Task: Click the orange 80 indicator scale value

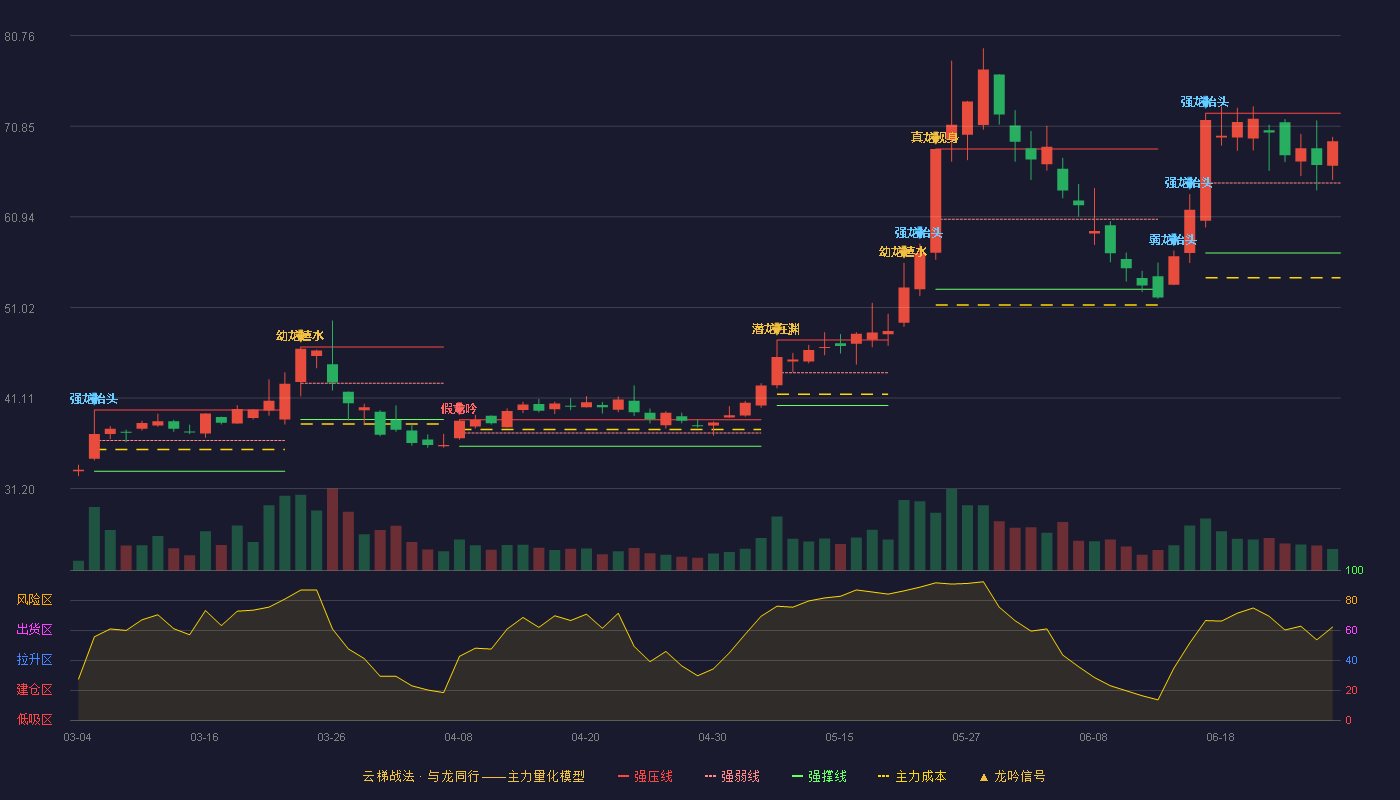Action: click(x=1351, y=600)
